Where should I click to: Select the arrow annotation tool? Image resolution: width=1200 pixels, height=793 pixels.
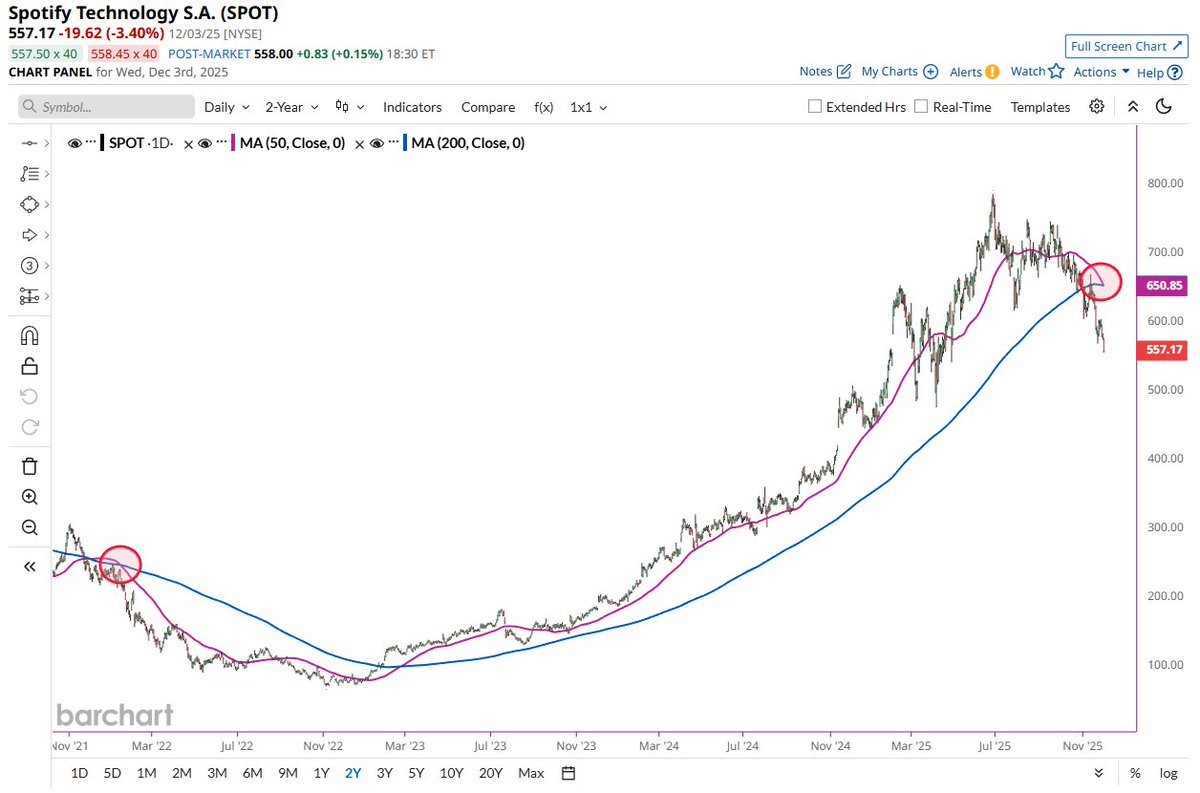pyautogui.click(x=29, y=235)
